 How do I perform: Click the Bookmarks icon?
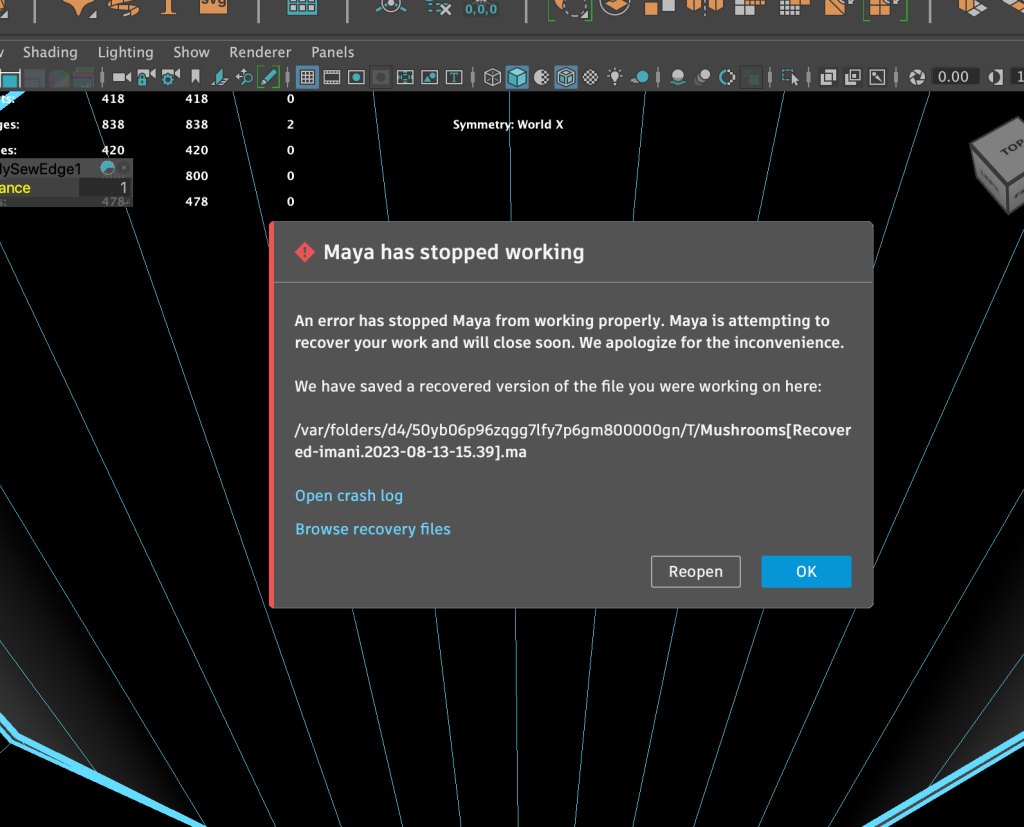195,77
